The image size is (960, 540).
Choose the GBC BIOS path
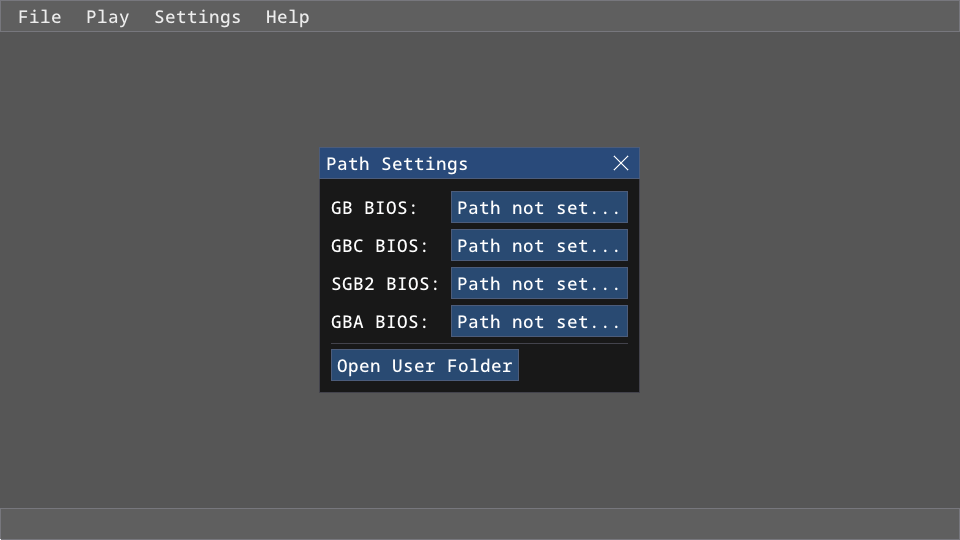pos(539,246)
